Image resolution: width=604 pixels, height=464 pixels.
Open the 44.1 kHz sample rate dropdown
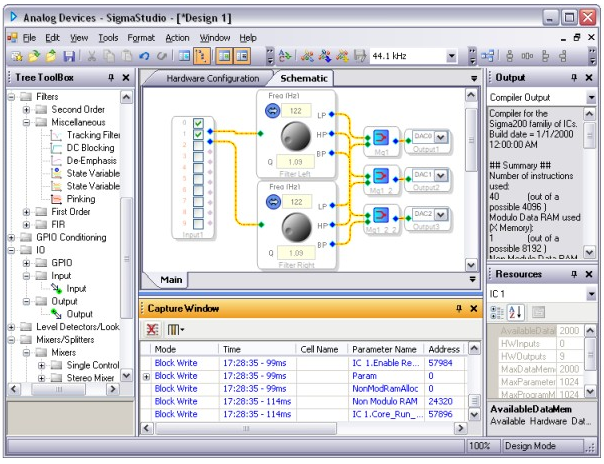[451, 56]
